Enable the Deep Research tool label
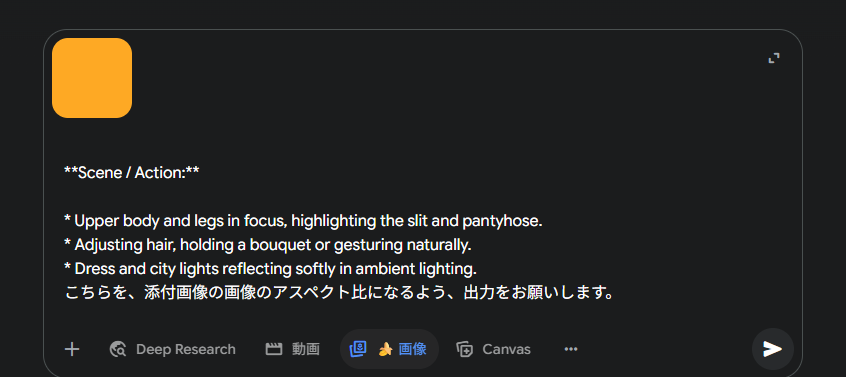846x377 pixels. [x=186, y=349]
